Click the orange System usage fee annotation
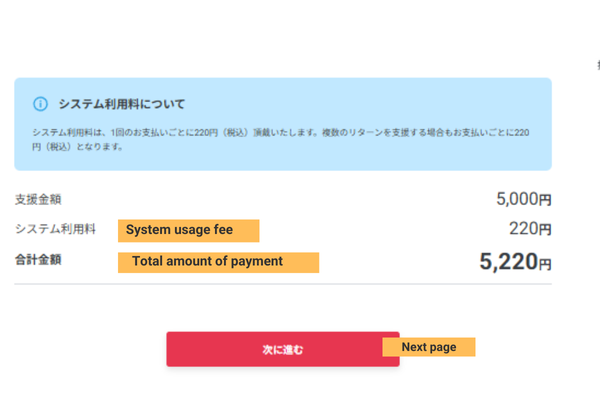The width and height of the screenshot is (600, 414). click(x=188, y=230)
